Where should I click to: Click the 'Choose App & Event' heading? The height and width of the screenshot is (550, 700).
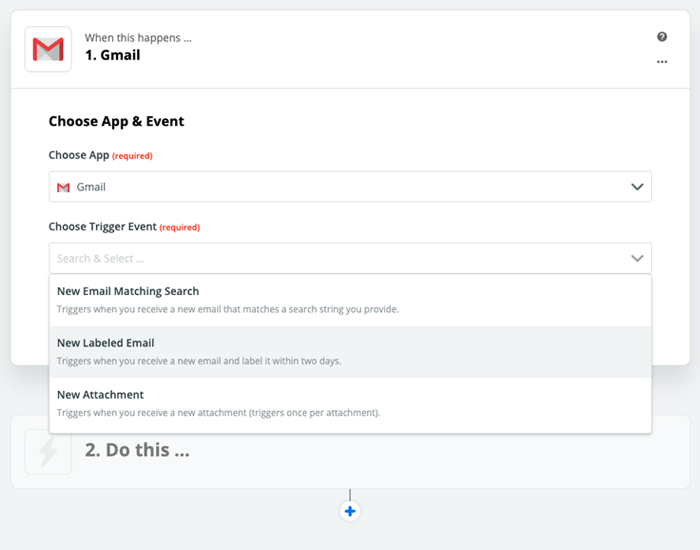116,121
